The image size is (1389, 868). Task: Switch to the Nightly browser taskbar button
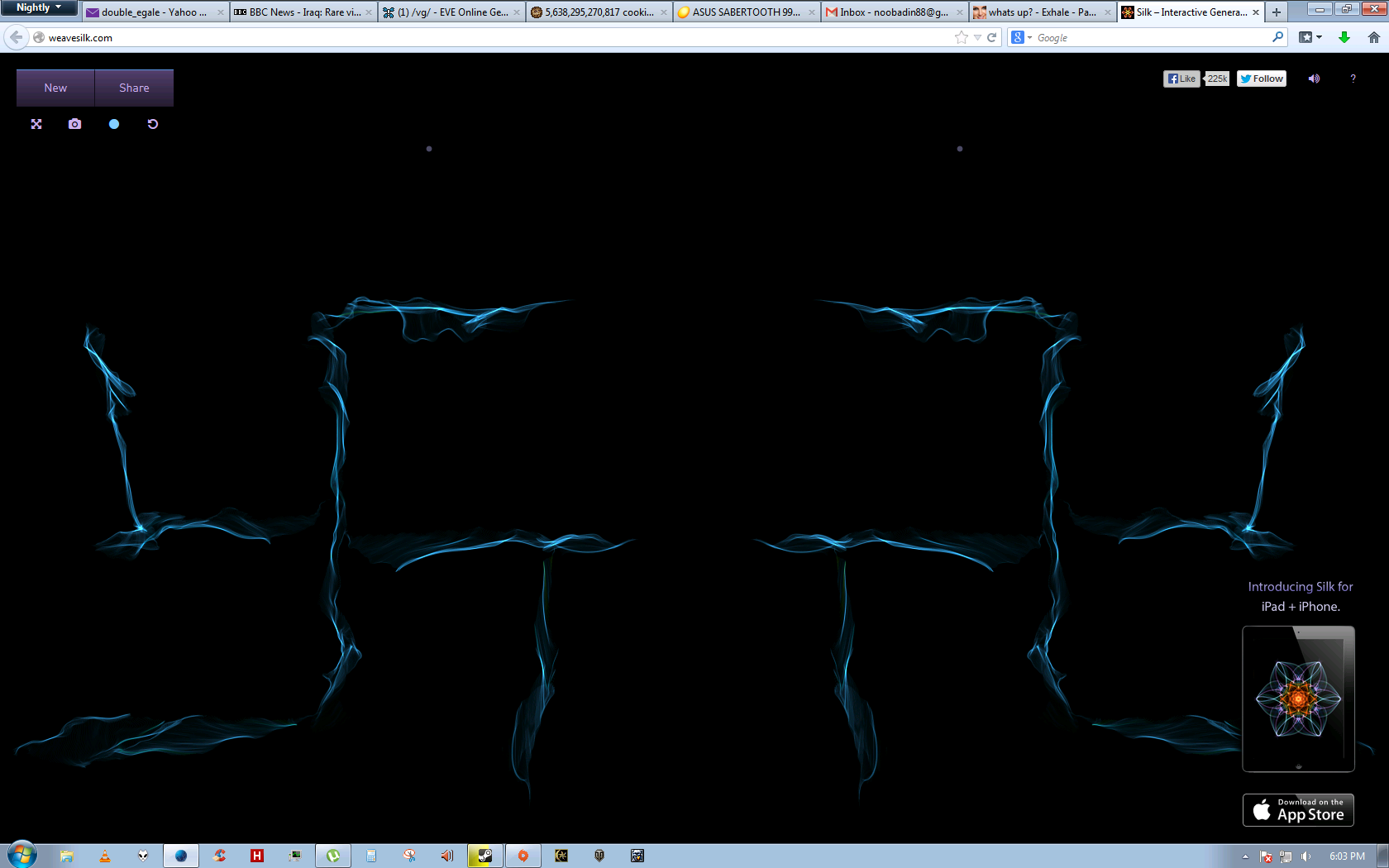(181, 856)
